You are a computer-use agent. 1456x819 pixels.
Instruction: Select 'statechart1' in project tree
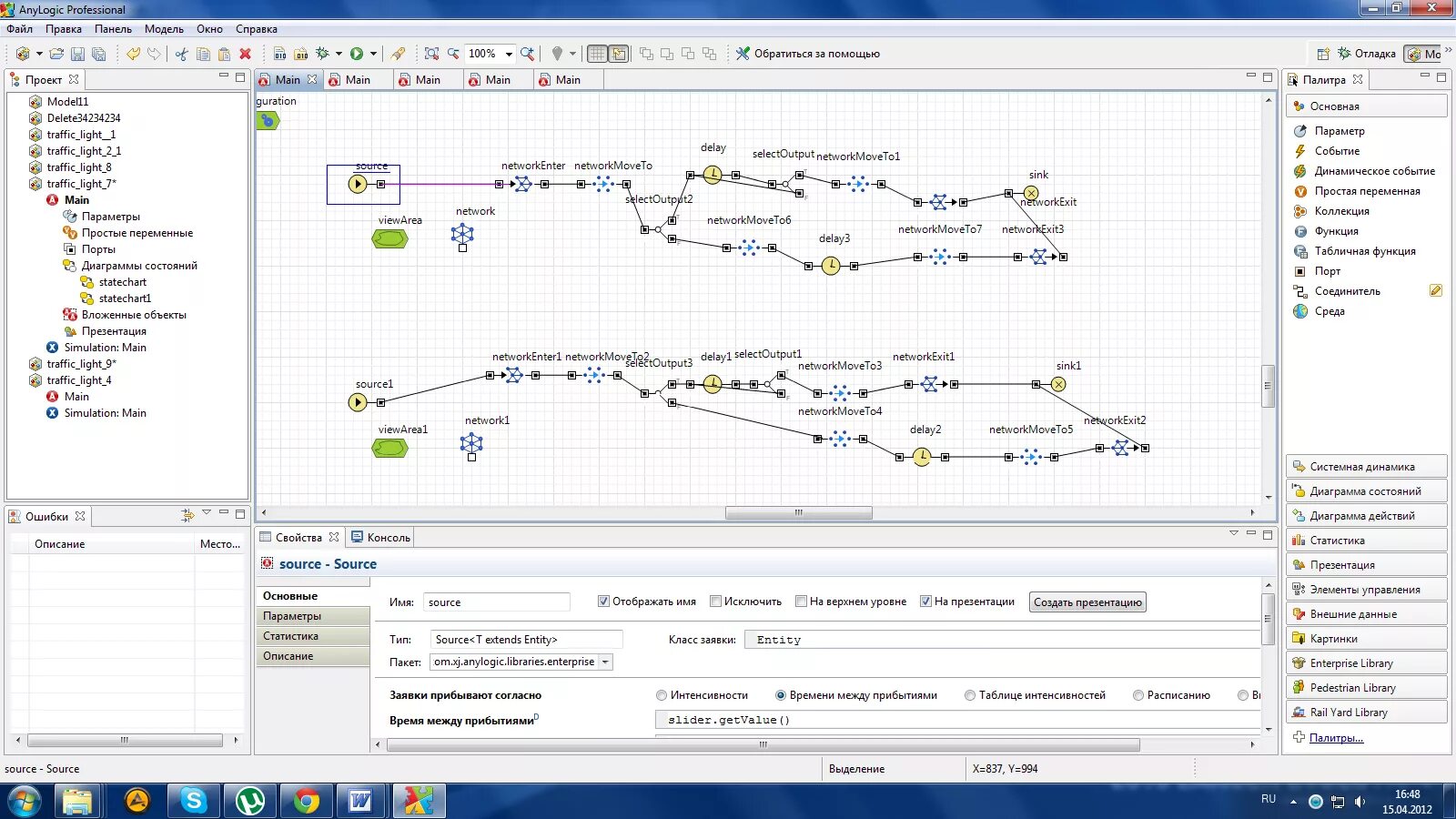click(x=125, y=298)
